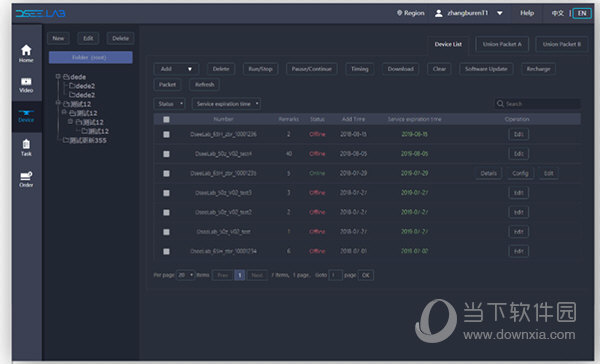This screenshot has width=600, height=364.
Task: Open the per page count dropdown
Action: click(186, 275)
